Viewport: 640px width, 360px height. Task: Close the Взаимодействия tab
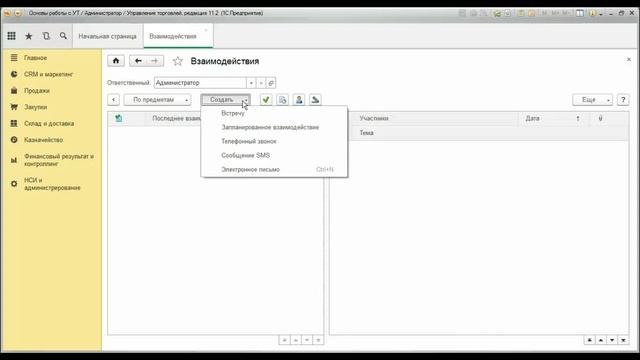(x=206, y=30)
